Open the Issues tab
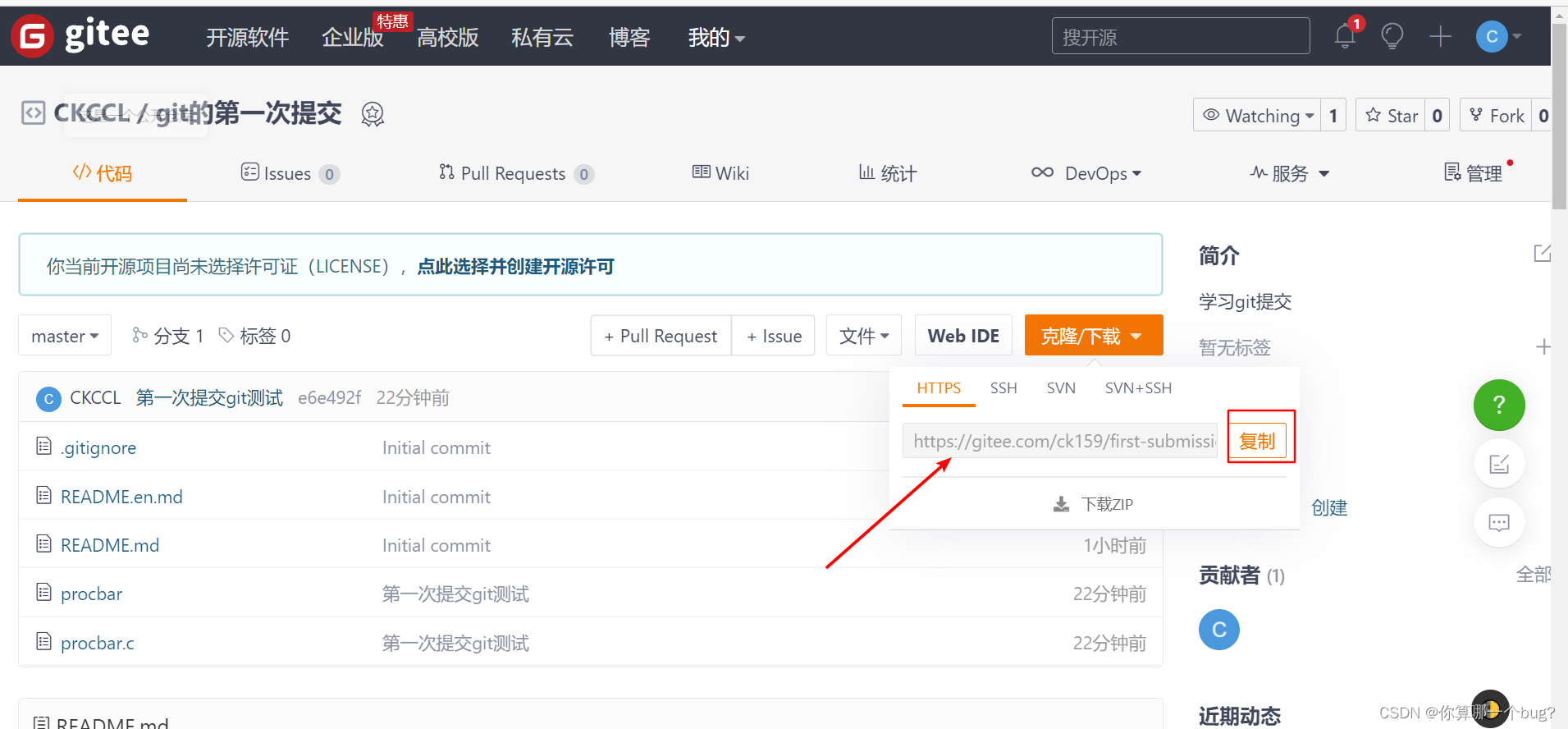The width and height of the screenshot is (1568, 729). click(x=290, y=173)
